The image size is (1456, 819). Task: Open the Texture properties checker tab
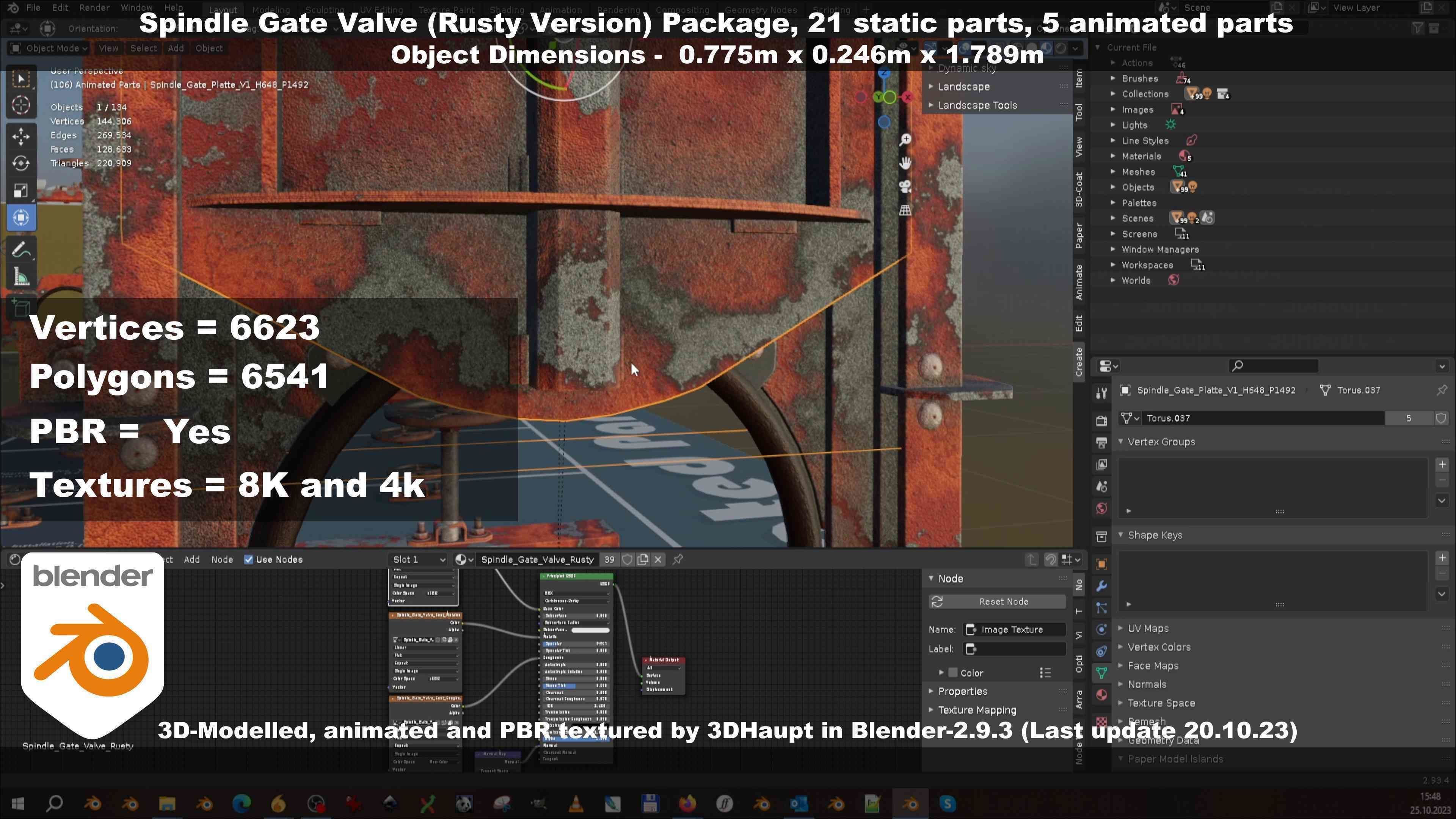[x=1101, y=721]
